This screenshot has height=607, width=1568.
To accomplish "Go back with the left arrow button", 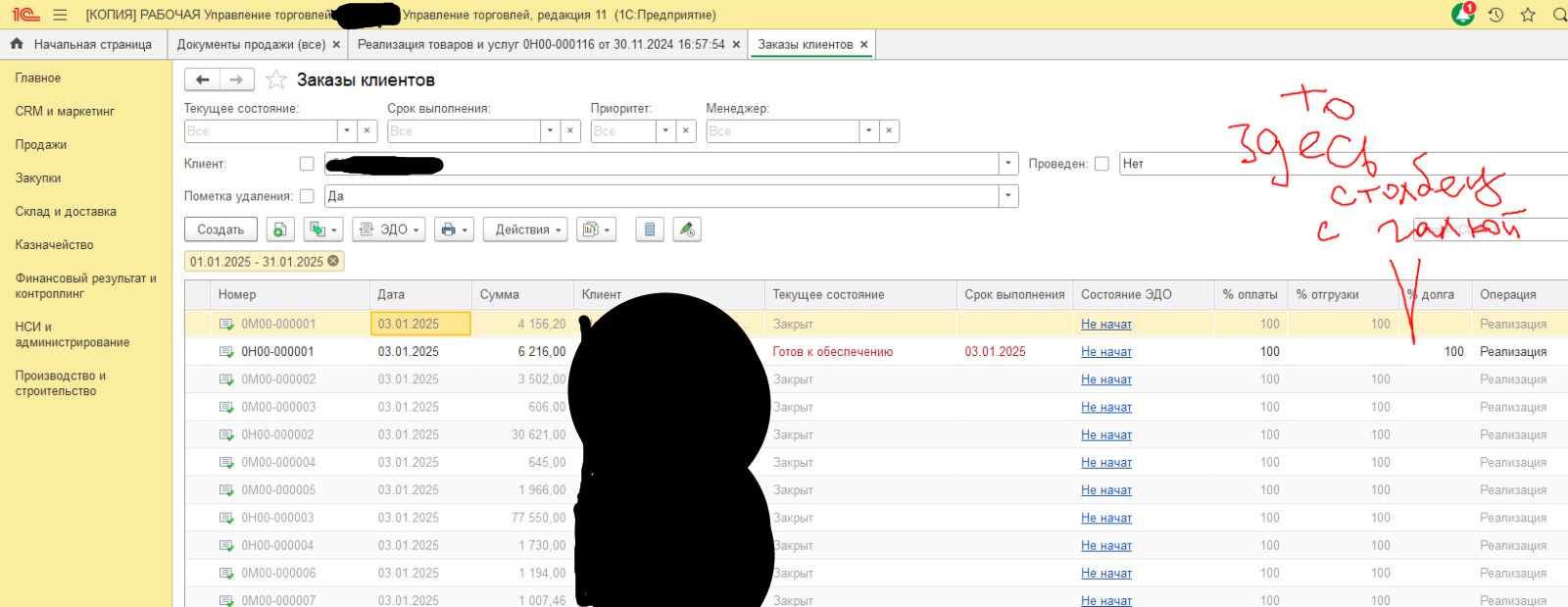I will 203,79.
